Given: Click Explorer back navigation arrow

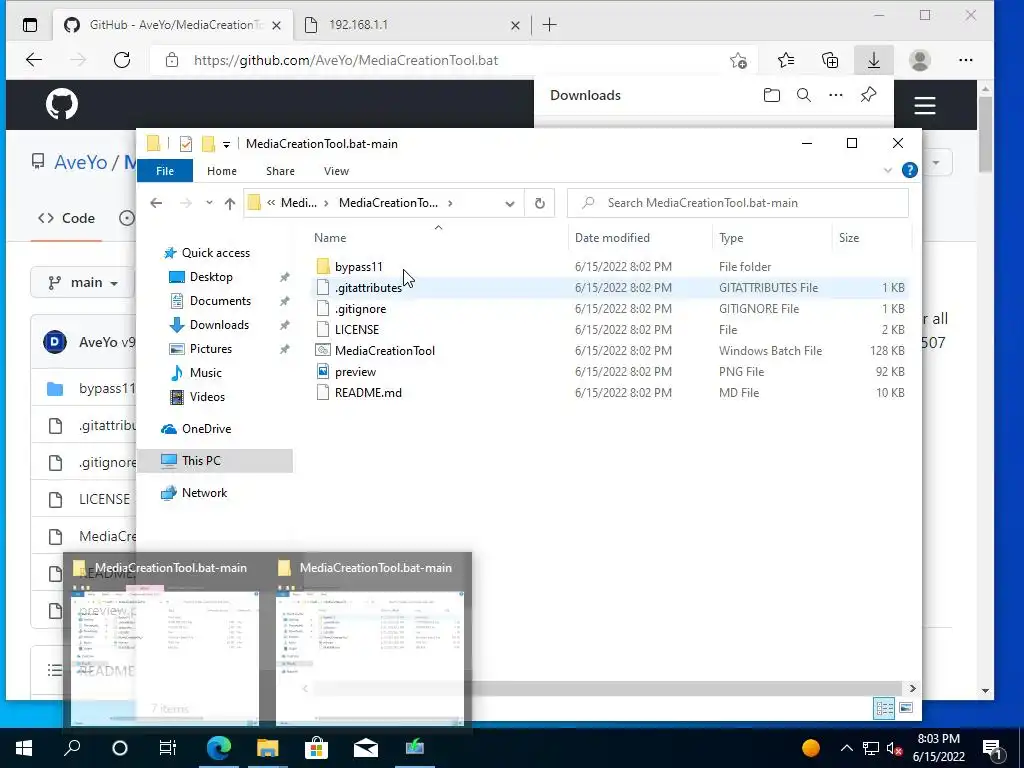Looking at the screenshot, I should click(x=156, y=203).
